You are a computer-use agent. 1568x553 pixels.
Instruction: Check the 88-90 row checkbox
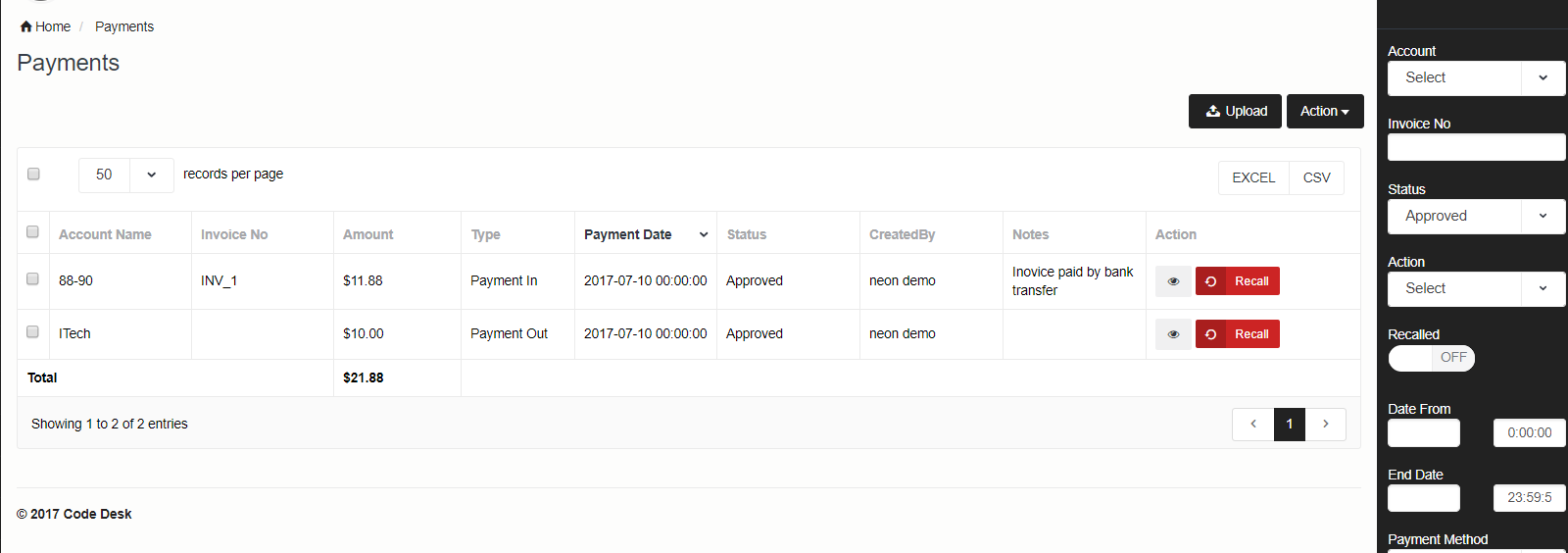click(x=32, y=279)
